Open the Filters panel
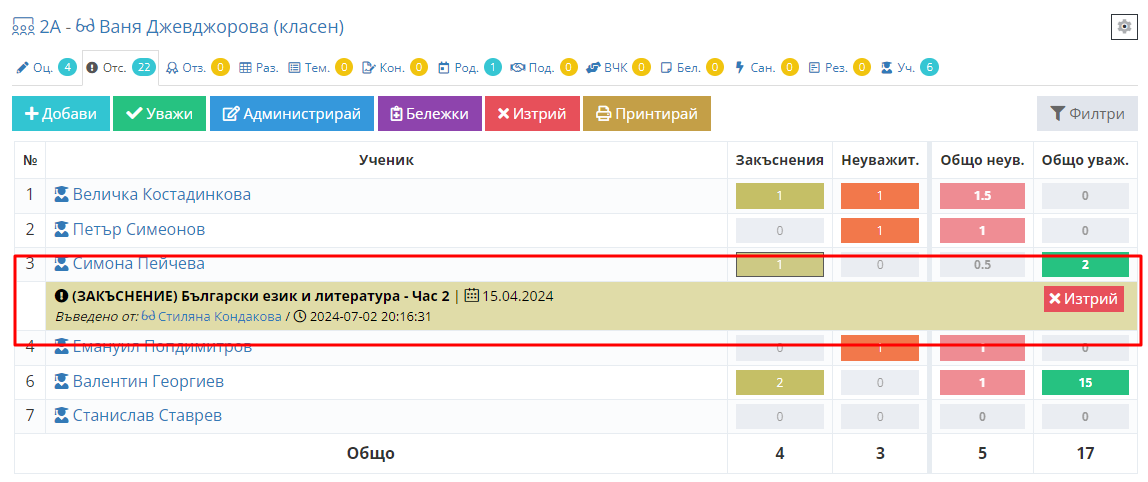 (1087, 114)
